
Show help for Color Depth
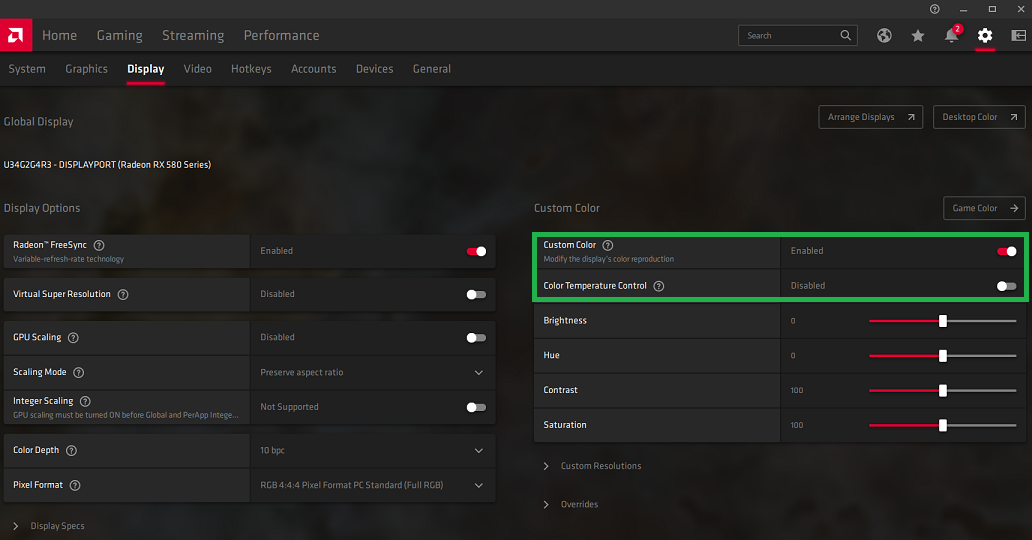(71, 450)
